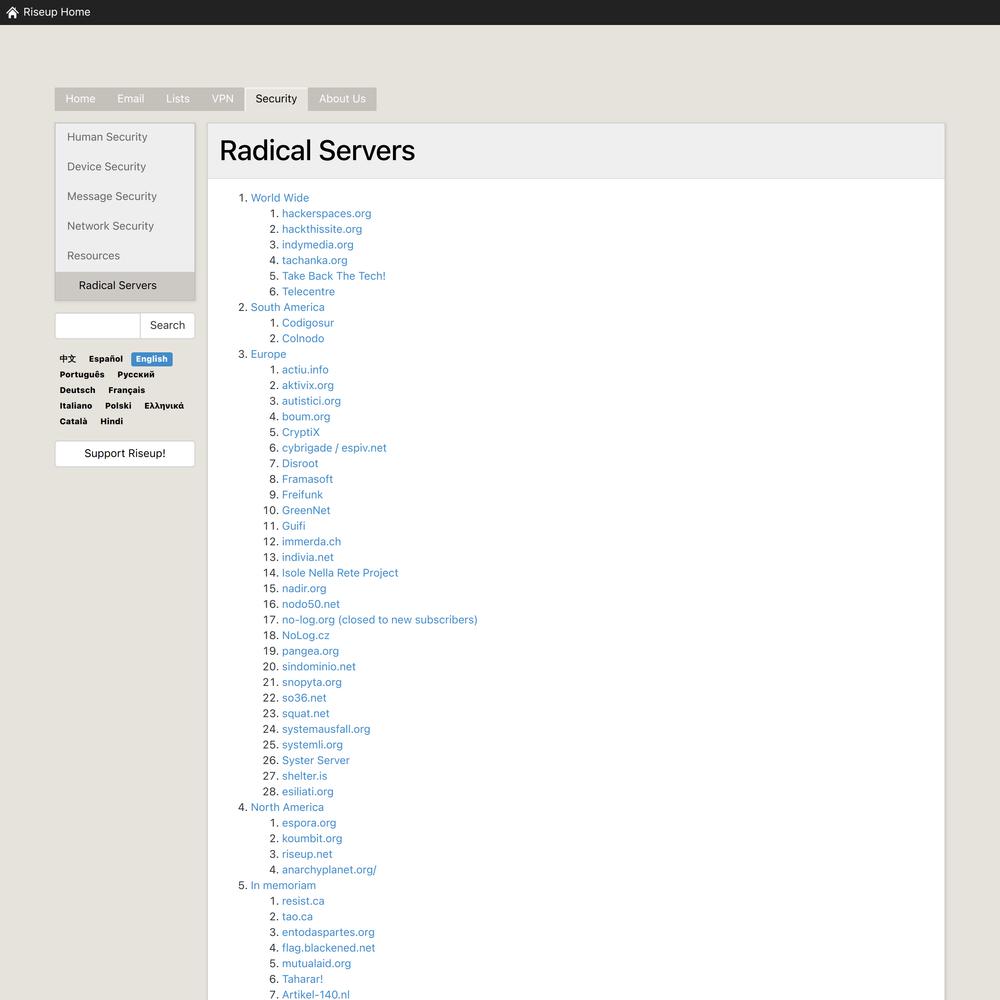Focus the search text field
Viewport: 1000px width, 1000px height.
pyautogui.click(x=98, y=325)
